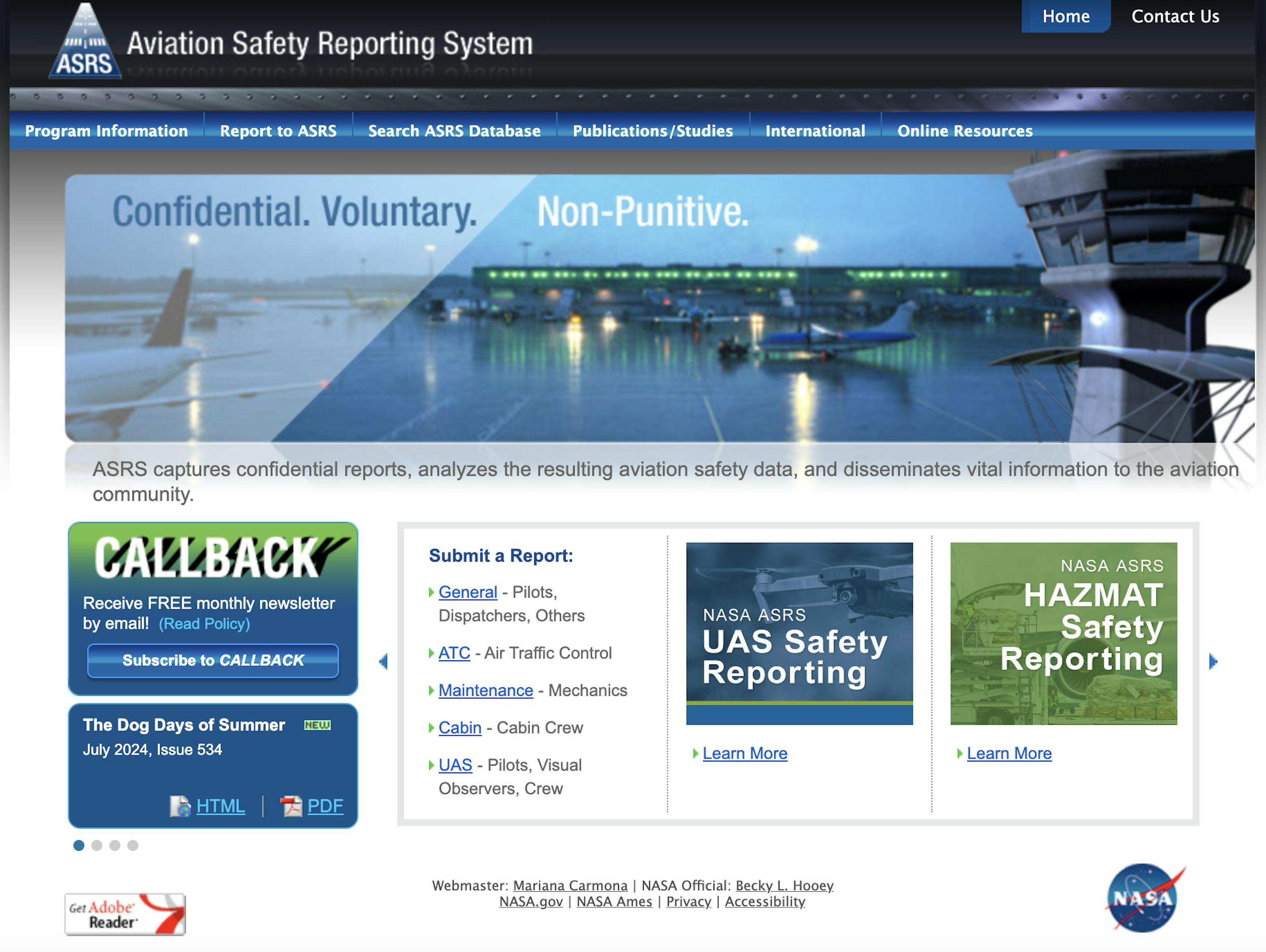
Task: Select the fourth carousel dot
Action: click(133, 846)
